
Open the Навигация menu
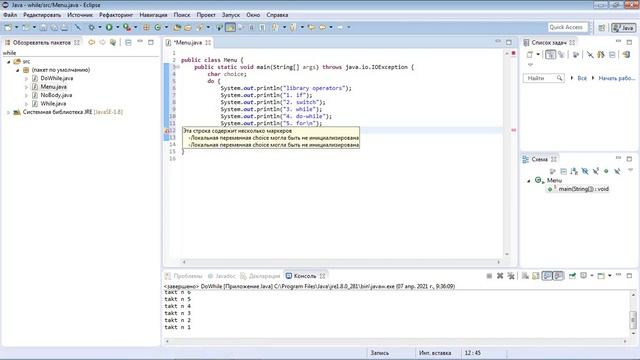point(153,15)
